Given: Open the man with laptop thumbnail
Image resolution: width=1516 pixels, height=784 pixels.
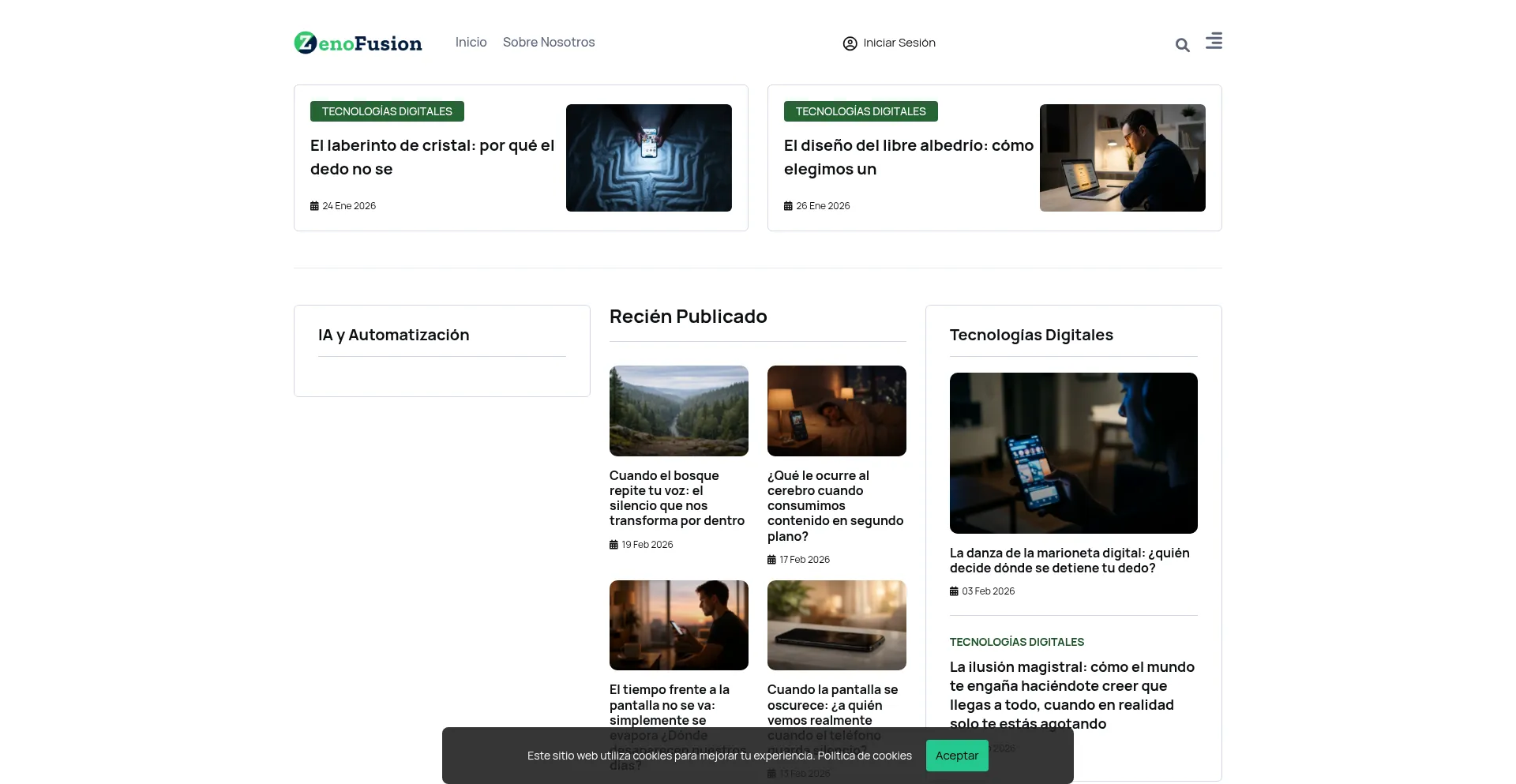Looking at the screenshot, I should point(1123,158).
